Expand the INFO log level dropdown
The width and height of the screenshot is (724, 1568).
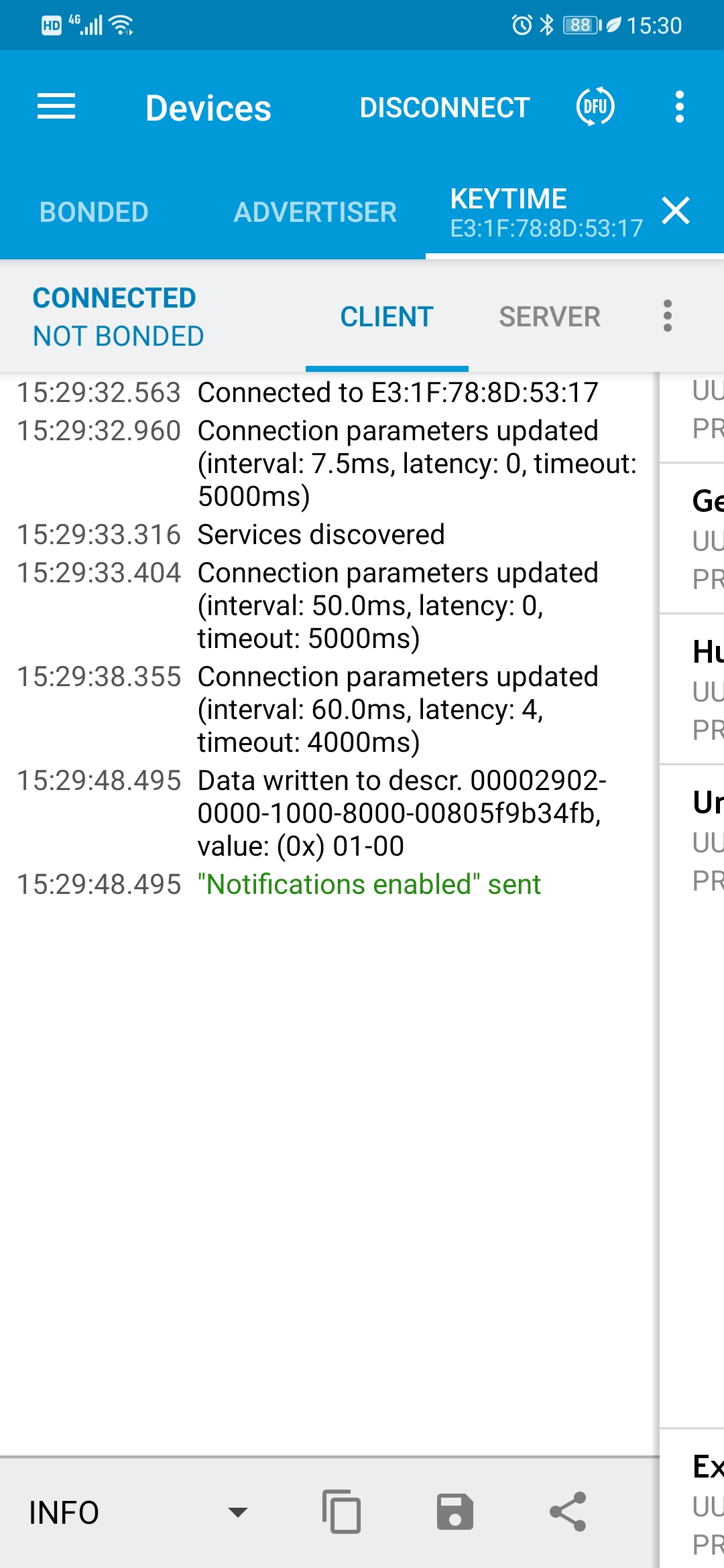237,1512
